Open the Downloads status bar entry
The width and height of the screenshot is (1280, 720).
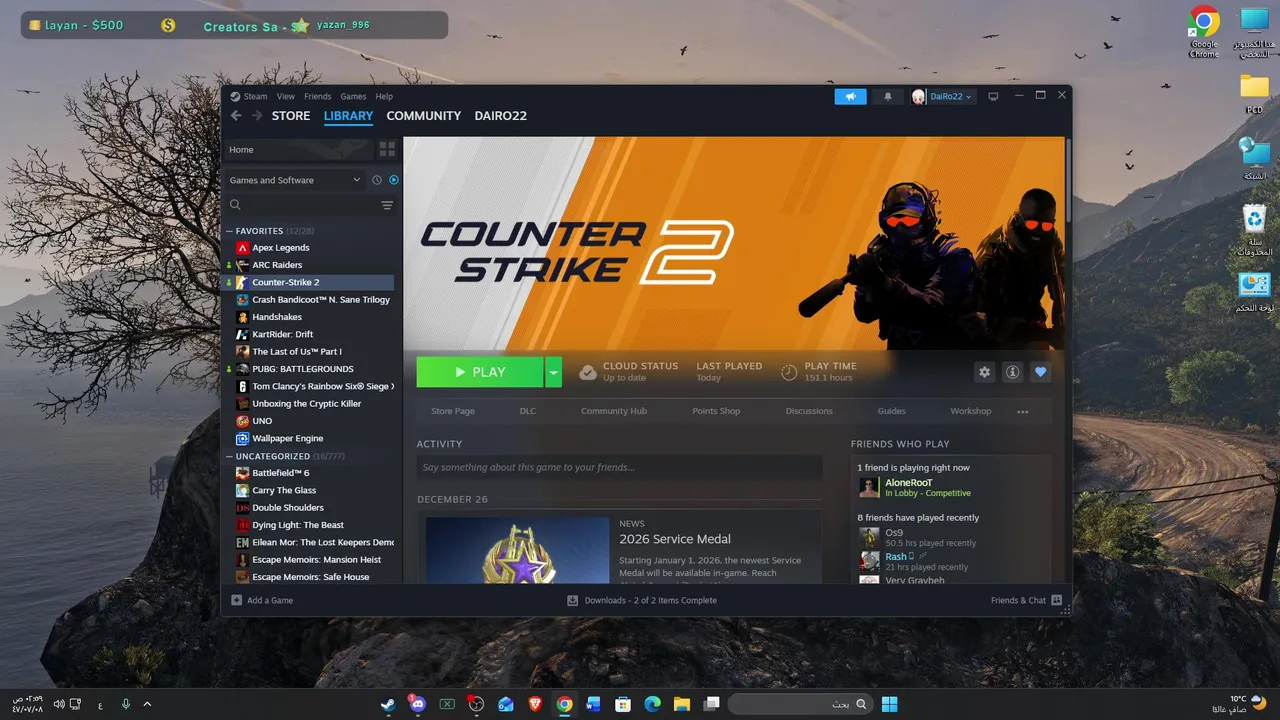642,601
